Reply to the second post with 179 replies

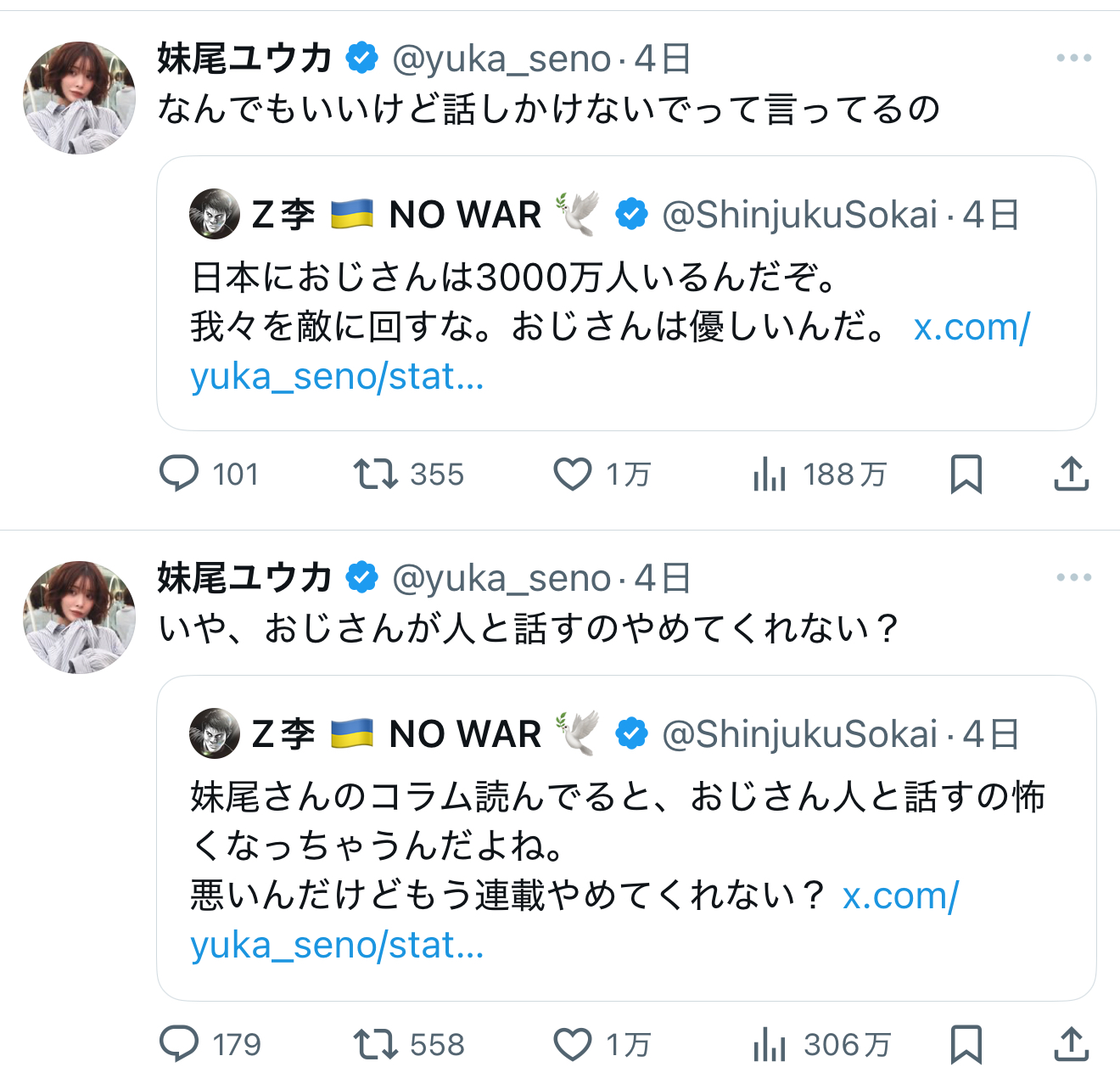click(180, 1044)
